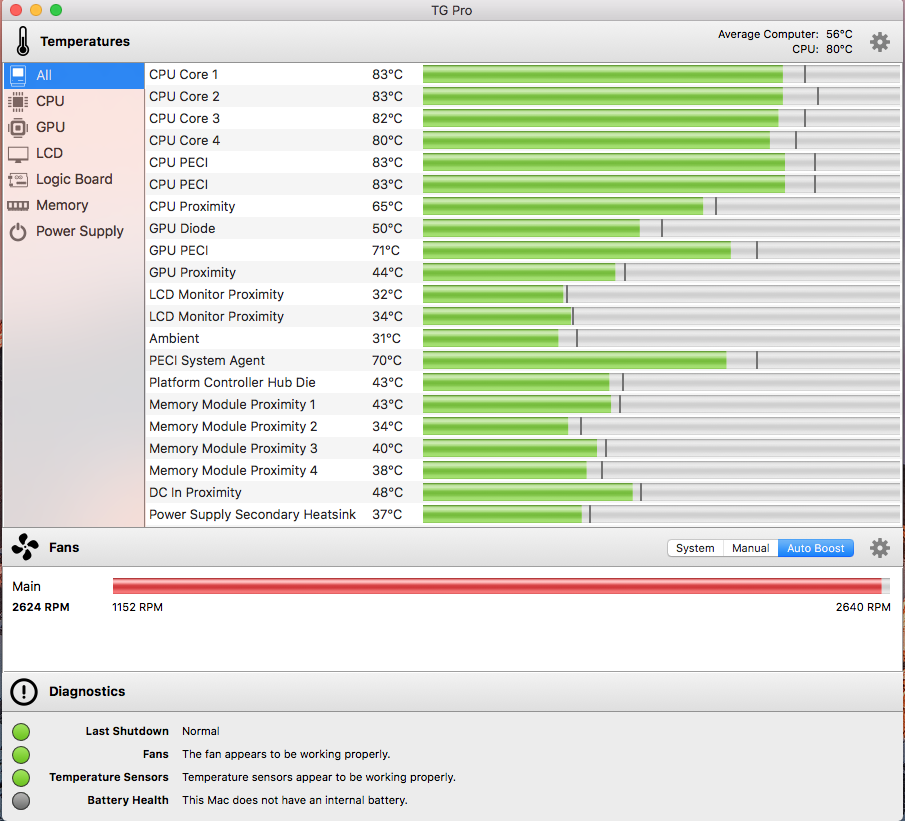Select the CPU Core 3 row label
905x821 pixels.
(x=184, y=118)
